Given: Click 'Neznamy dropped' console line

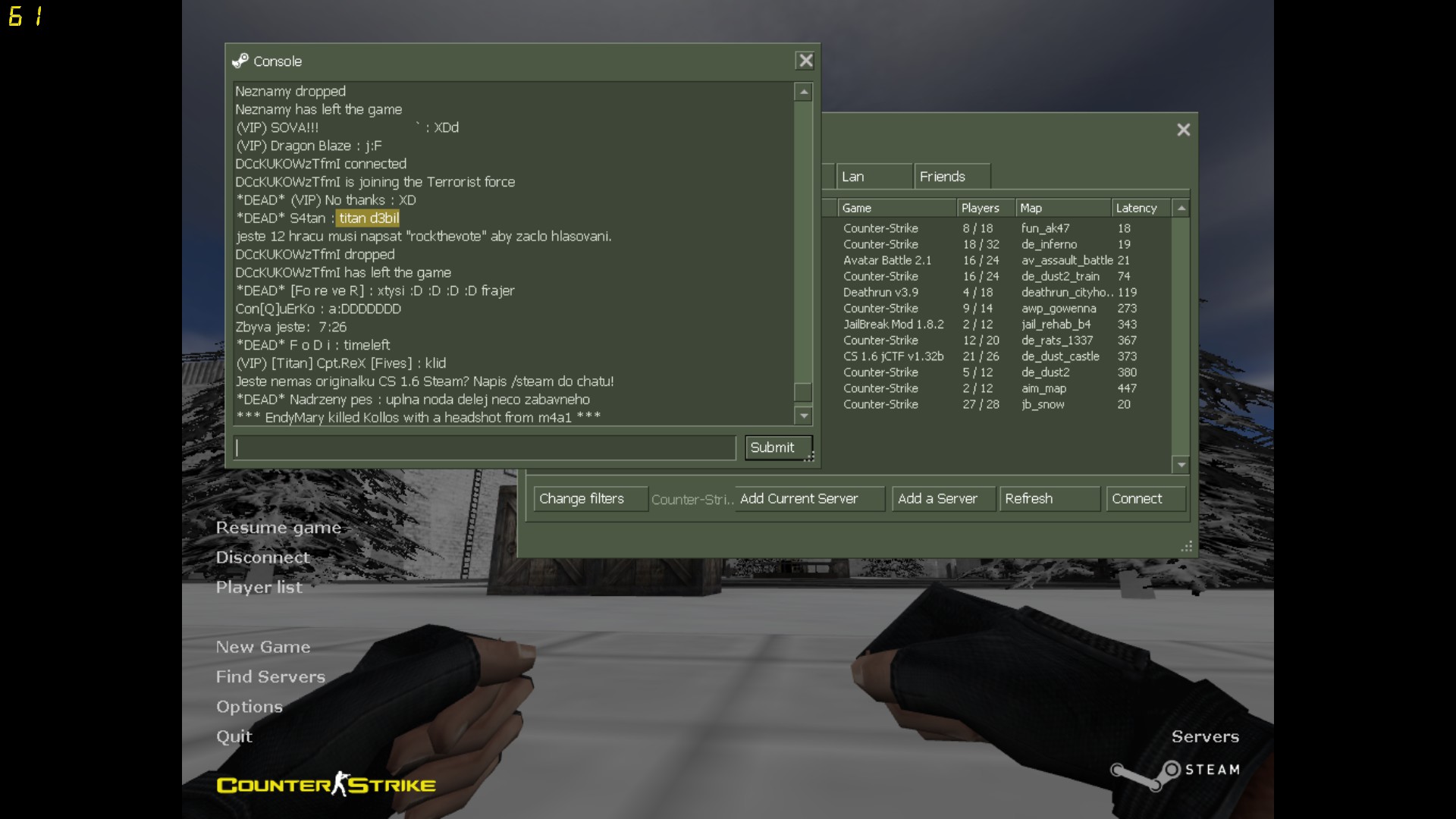Looking at the screenshot, I should click(x=290, y=91).
